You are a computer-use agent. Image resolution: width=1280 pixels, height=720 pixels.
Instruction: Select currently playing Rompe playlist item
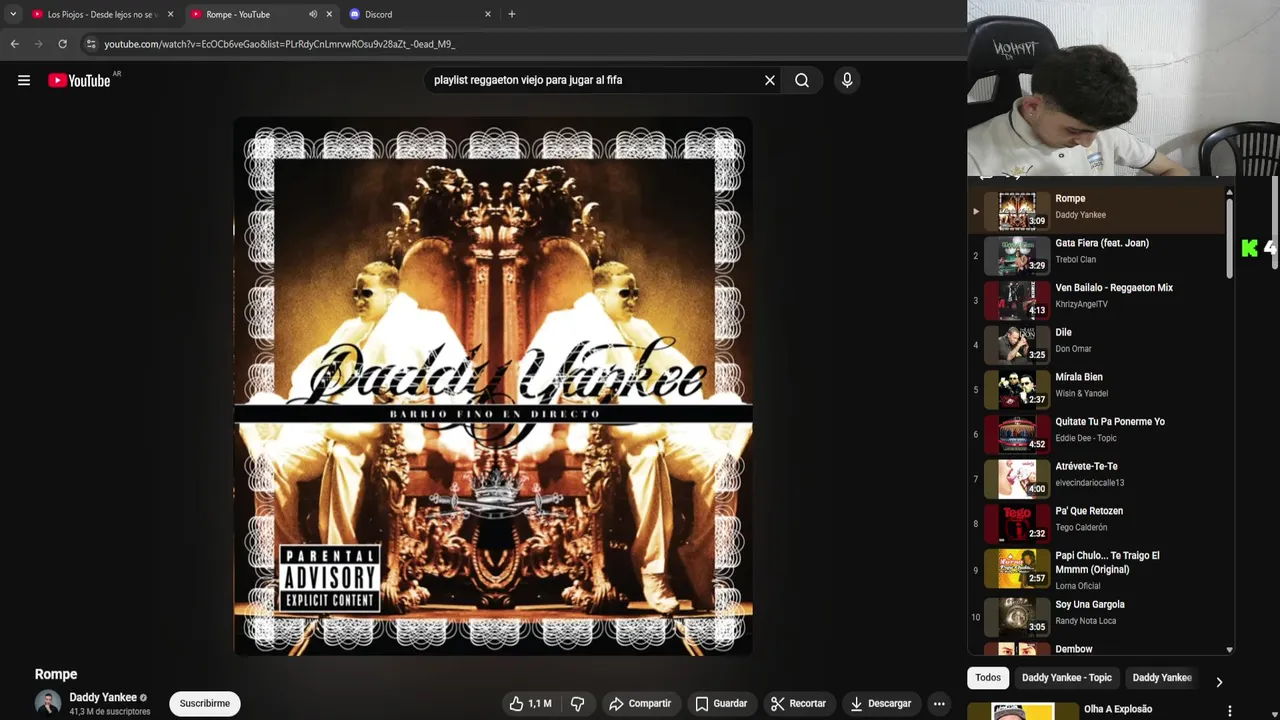tap(1097, 211)
